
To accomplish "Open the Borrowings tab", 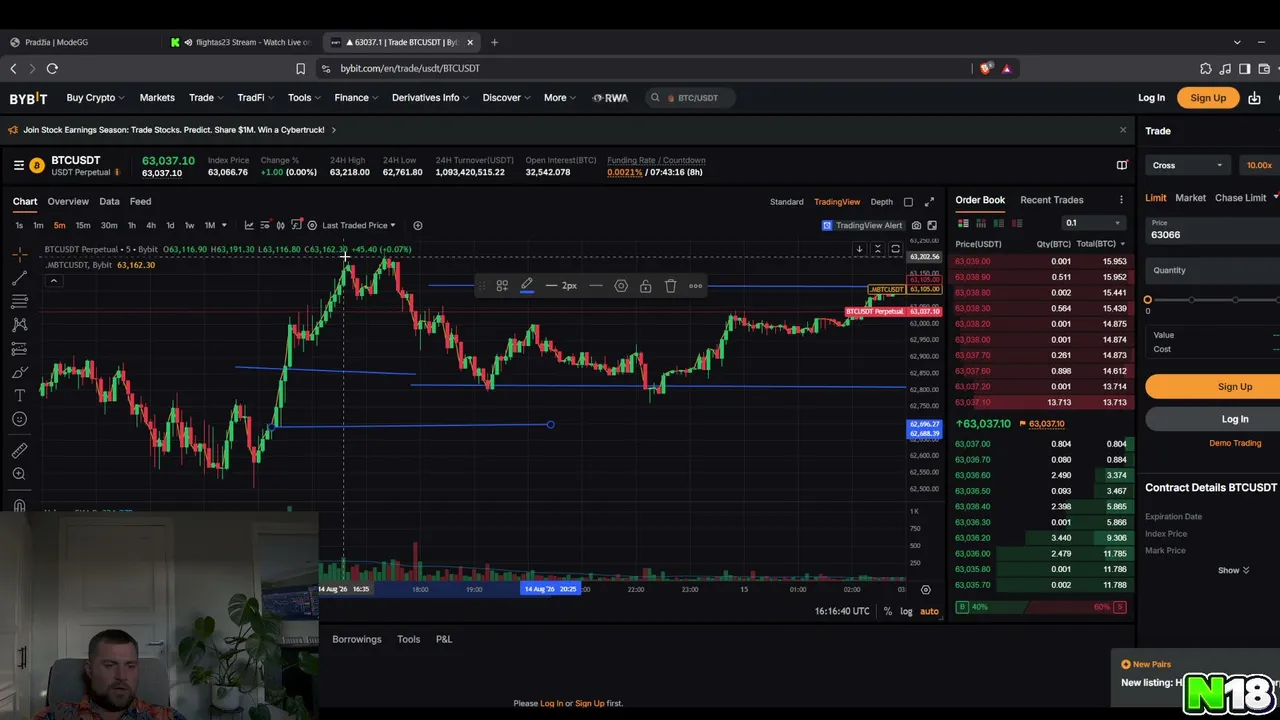I will click(357, 639).
